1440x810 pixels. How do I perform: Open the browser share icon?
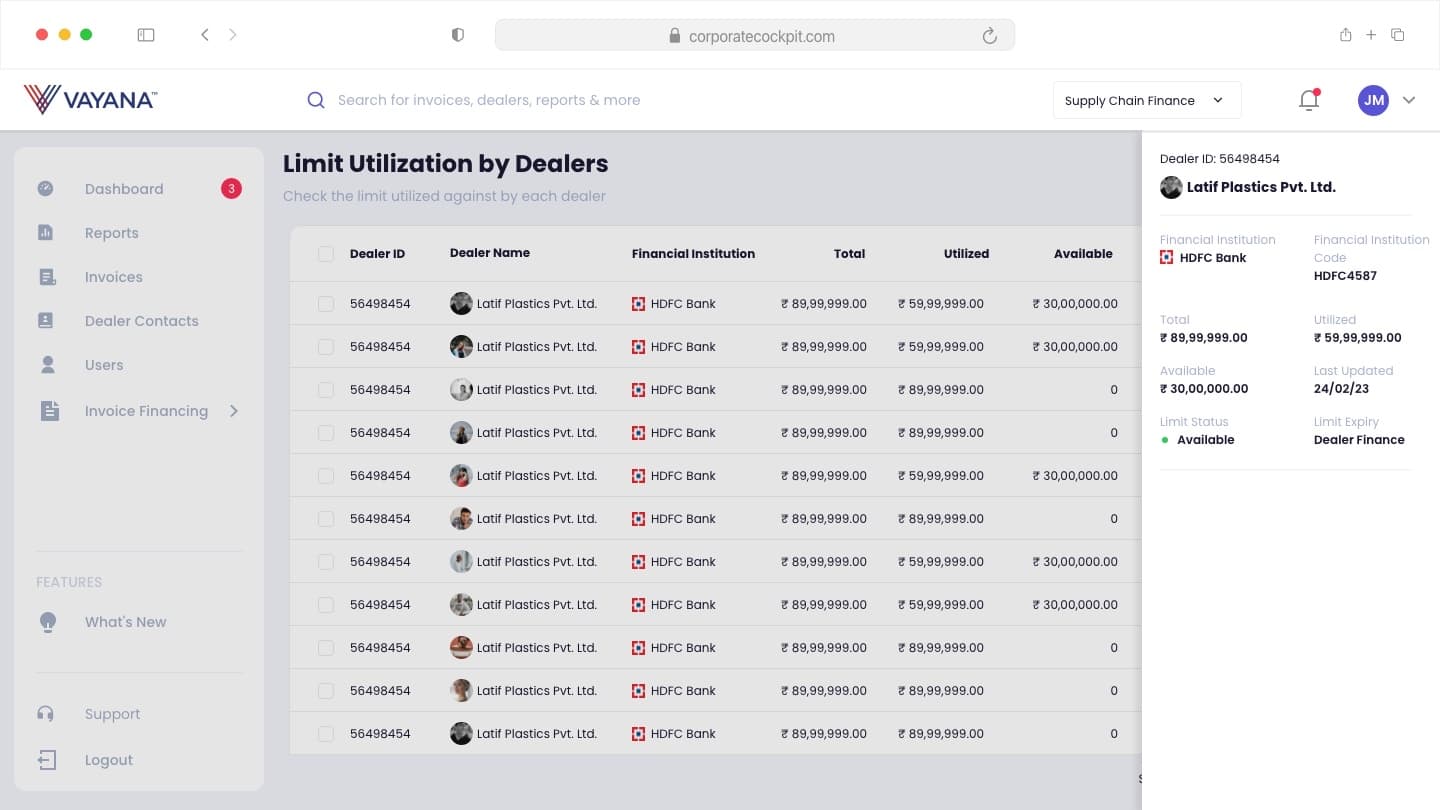(x=1345, y=35)
